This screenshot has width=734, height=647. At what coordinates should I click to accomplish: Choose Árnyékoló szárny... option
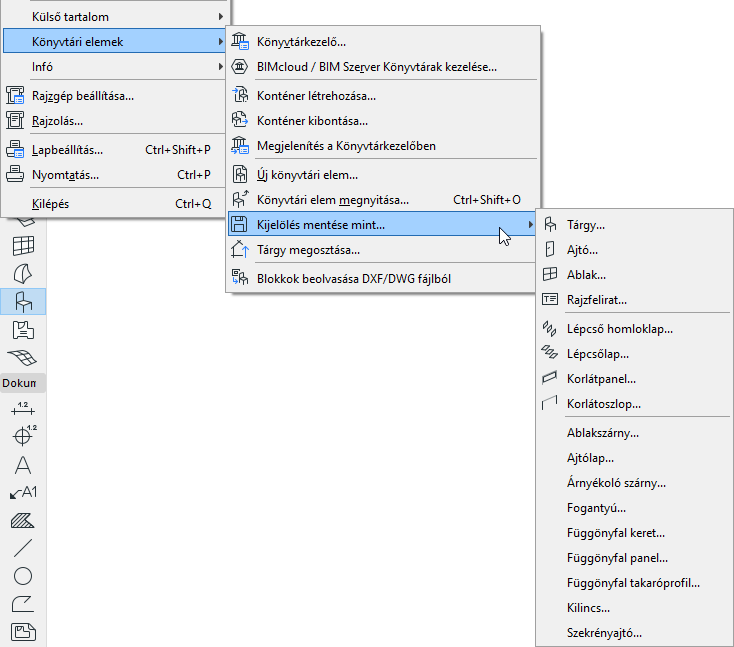634,483
